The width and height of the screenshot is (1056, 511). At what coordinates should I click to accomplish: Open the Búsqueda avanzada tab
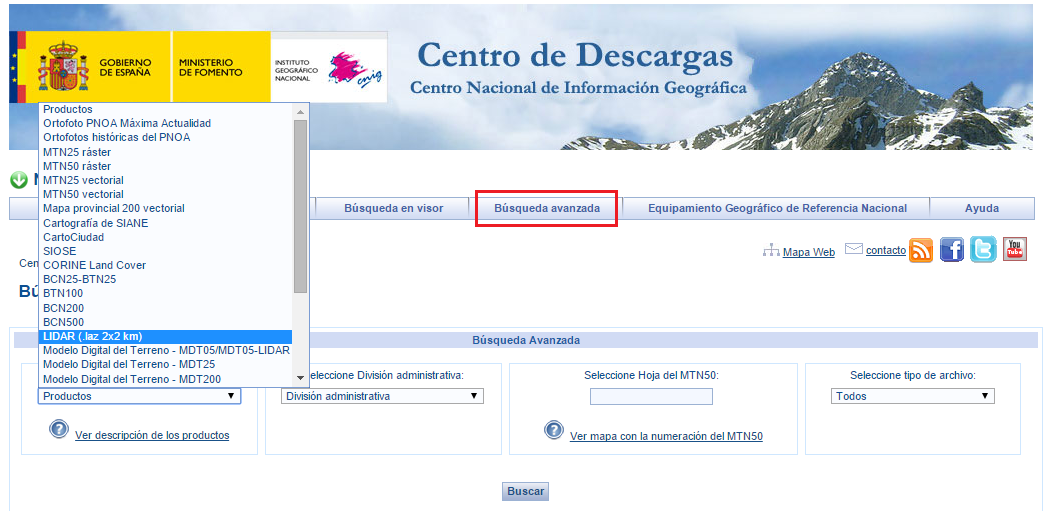pos(546,209)
